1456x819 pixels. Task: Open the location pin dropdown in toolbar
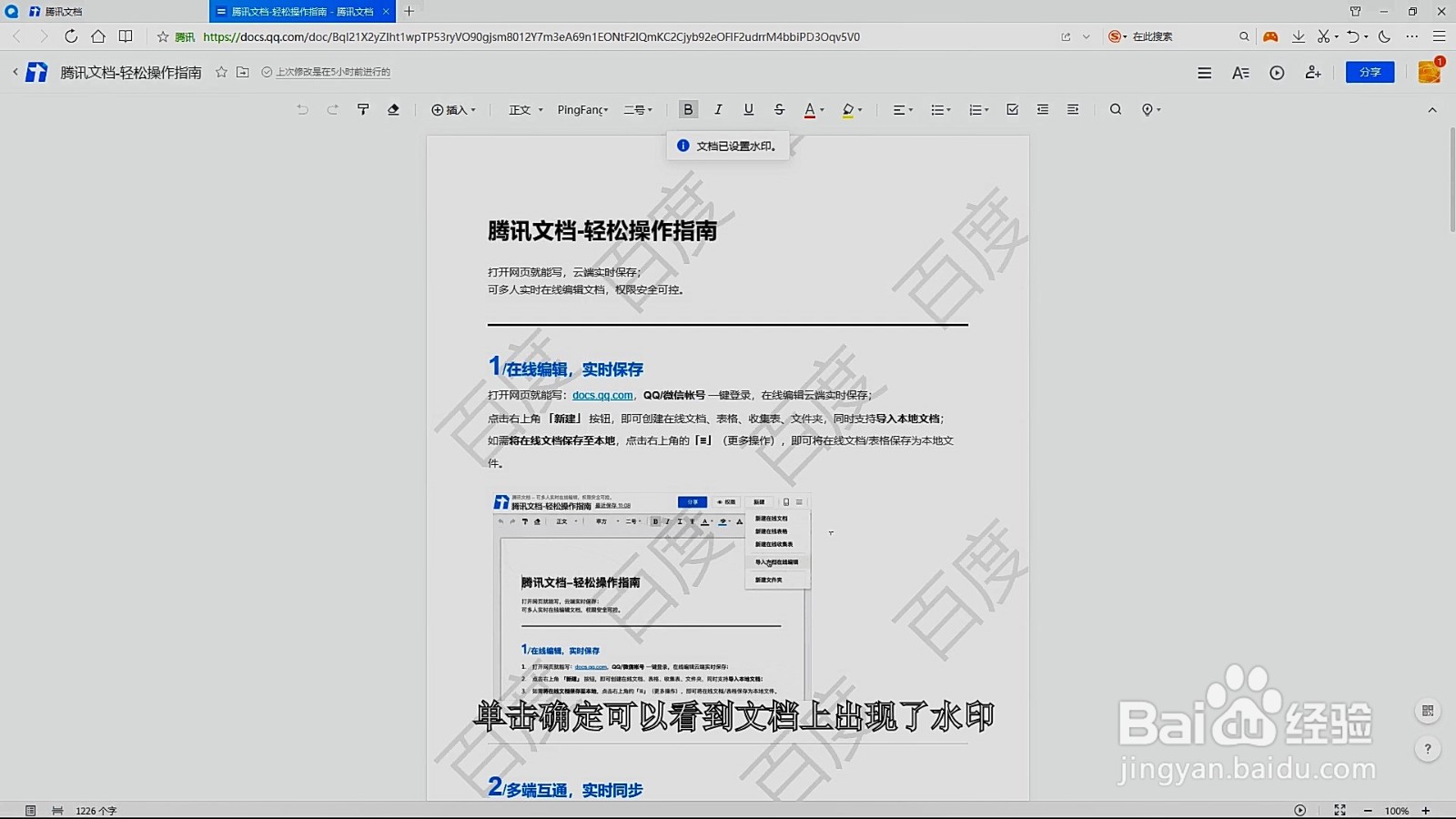[x=1151, y=110]
